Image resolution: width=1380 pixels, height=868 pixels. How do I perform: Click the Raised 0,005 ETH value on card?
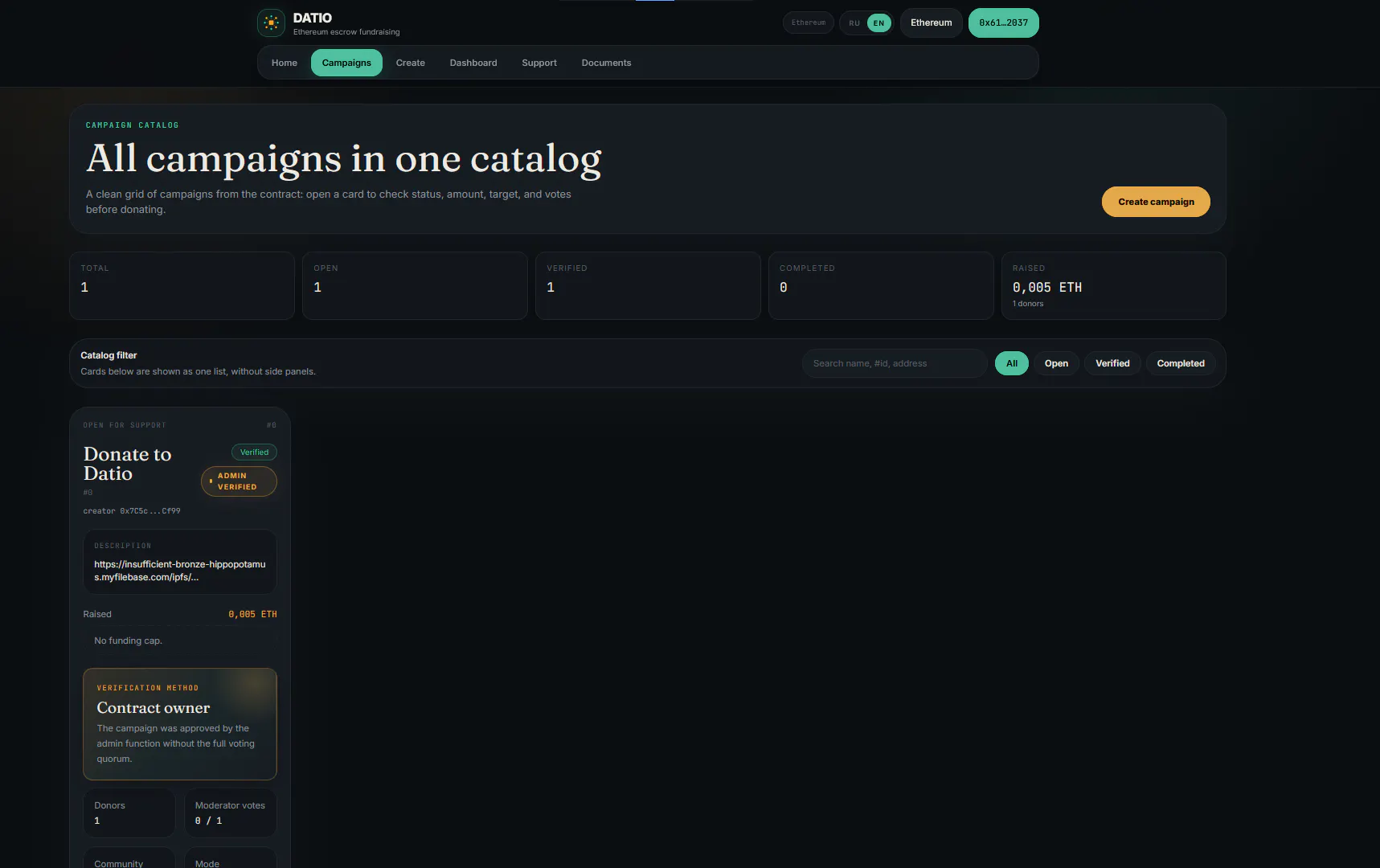pyautogui.click(x=252, y=614)
